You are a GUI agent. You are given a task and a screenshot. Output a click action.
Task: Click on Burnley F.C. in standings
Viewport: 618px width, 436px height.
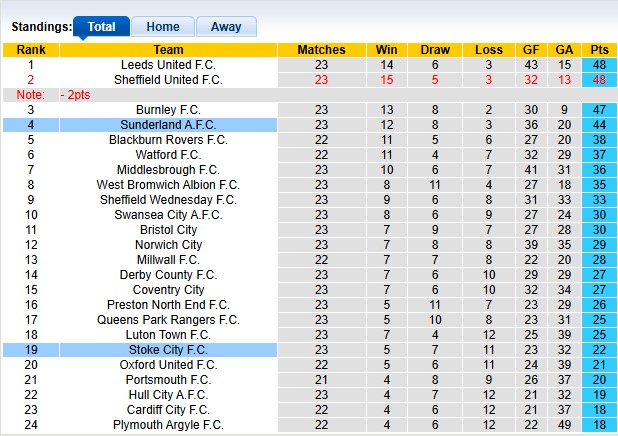point(168,110)
